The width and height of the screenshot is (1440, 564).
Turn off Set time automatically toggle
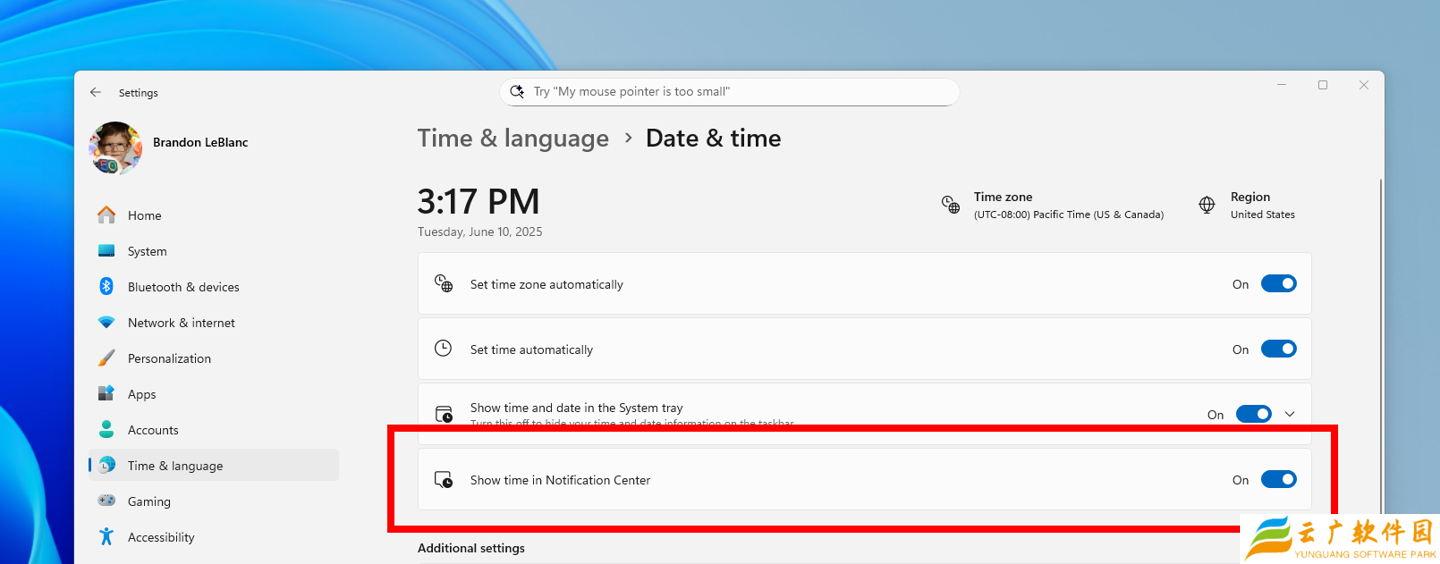tap(1279, 349)
